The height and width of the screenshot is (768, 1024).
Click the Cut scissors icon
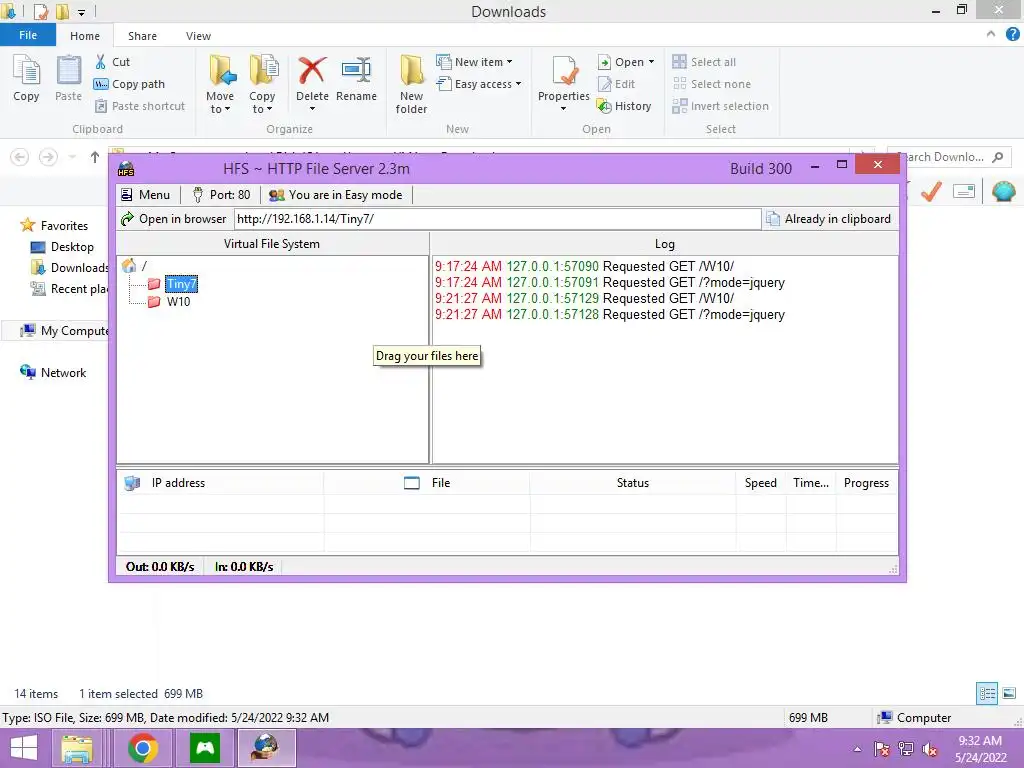click(x=101, y=61)
